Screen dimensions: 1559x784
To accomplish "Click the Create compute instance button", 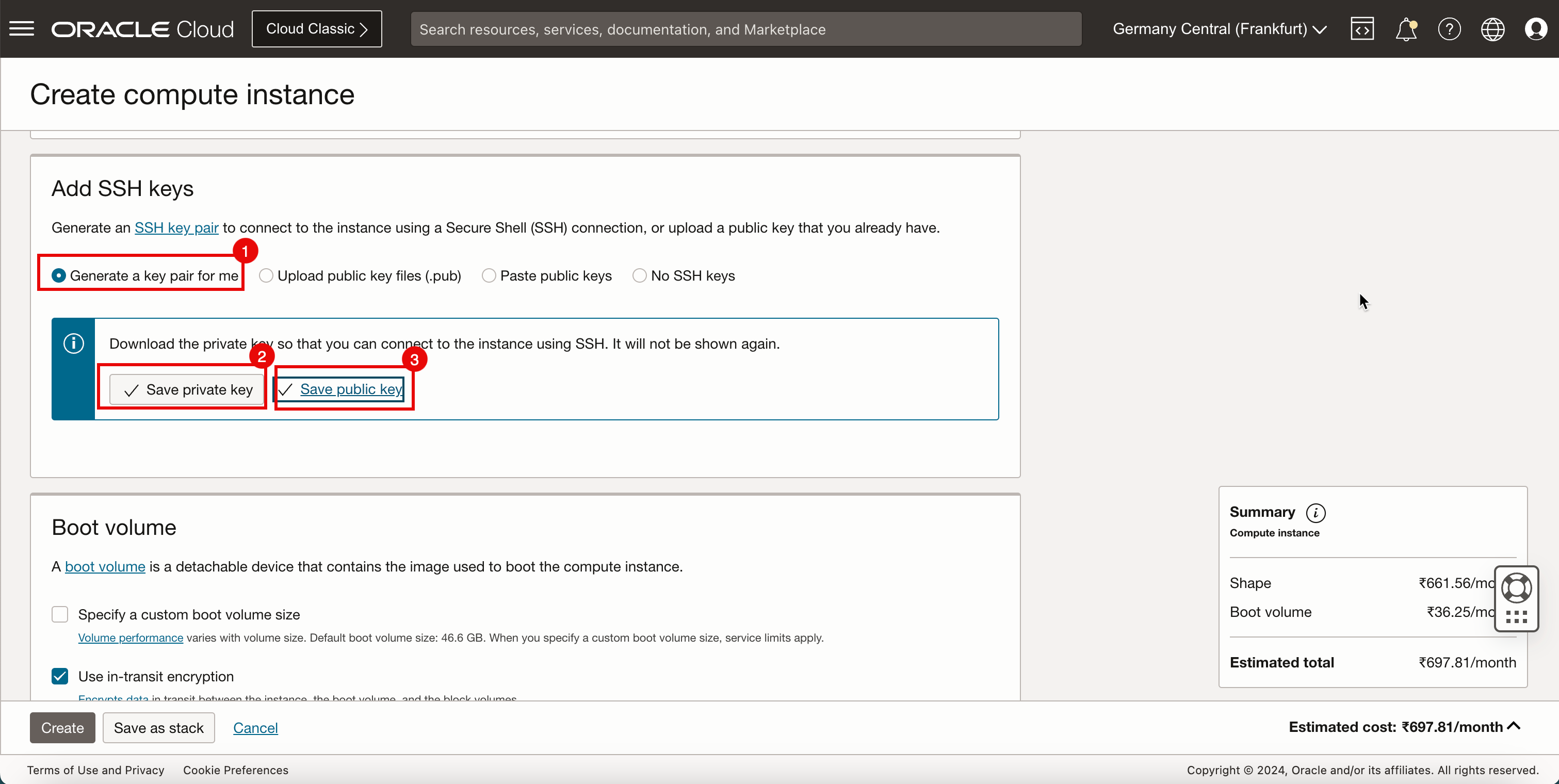I will 62,727.
